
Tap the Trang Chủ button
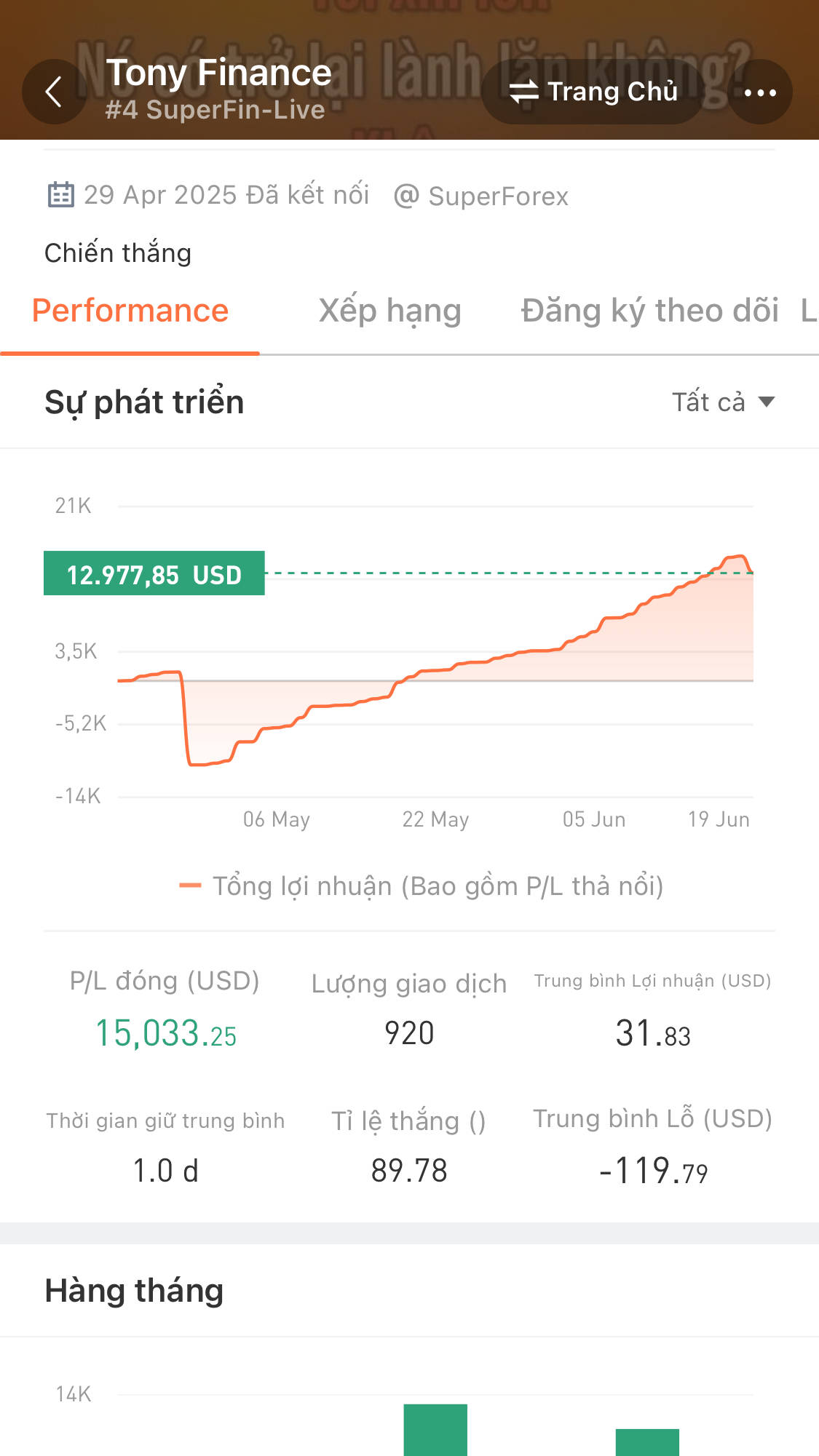click(593, 92)
